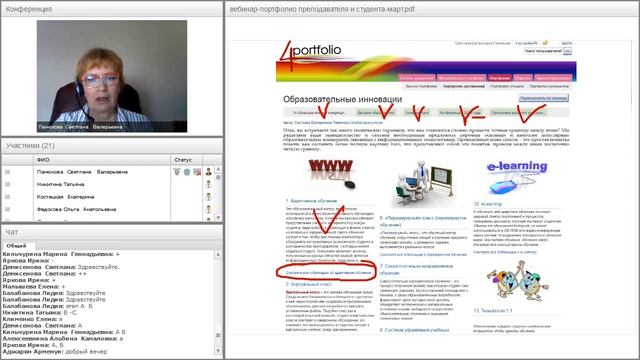This screenshot has height=360, width=640.
Task: Click the chat panel scroll down arrow
Action: (x=218, y=351)
